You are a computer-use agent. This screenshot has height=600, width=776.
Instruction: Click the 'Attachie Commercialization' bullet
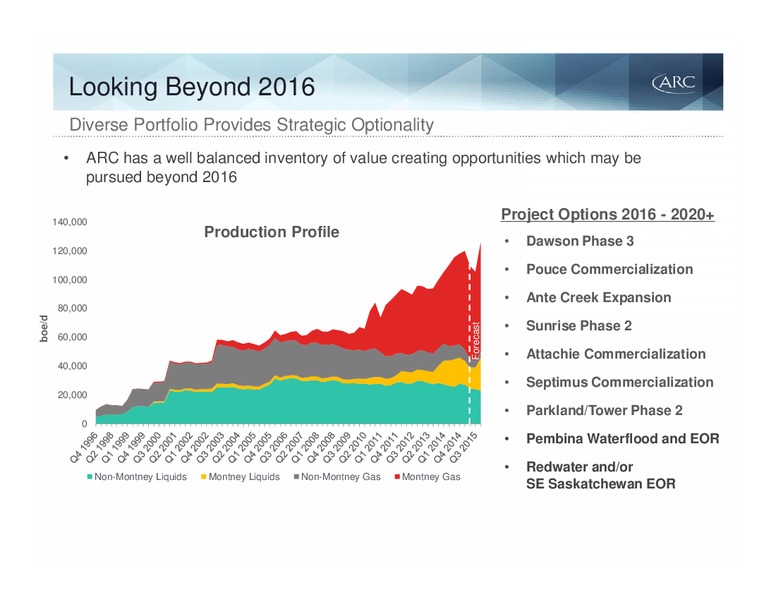point(616,354)
